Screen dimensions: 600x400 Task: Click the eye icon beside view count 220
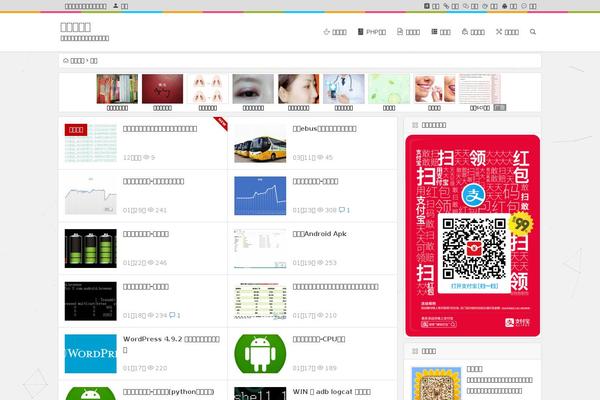(x=151, y=367)
